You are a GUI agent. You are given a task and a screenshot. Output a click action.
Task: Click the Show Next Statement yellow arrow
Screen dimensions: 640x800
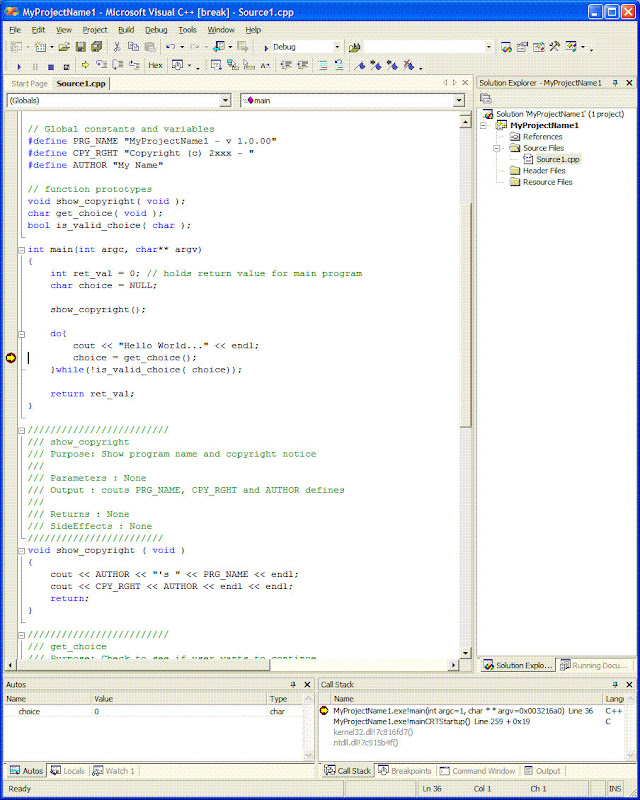85,65
